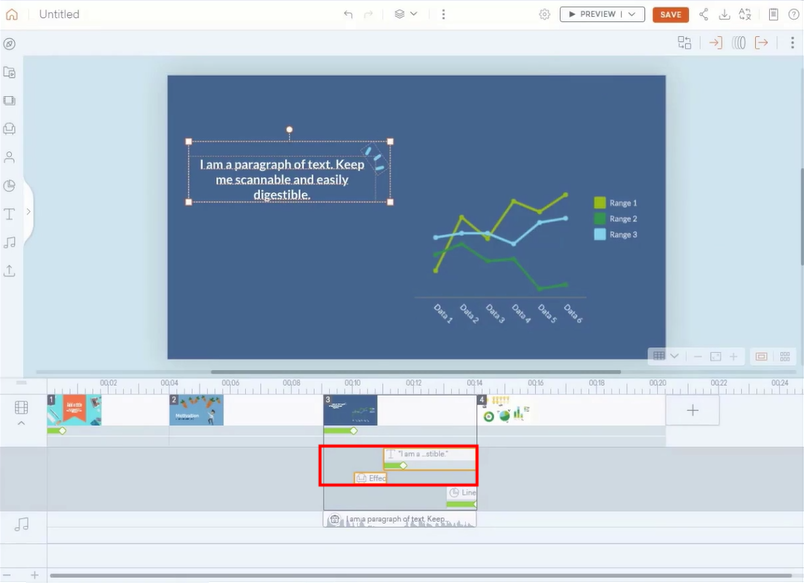
Task: Open the layers stack dropdown
Action: tap(406, 14)
